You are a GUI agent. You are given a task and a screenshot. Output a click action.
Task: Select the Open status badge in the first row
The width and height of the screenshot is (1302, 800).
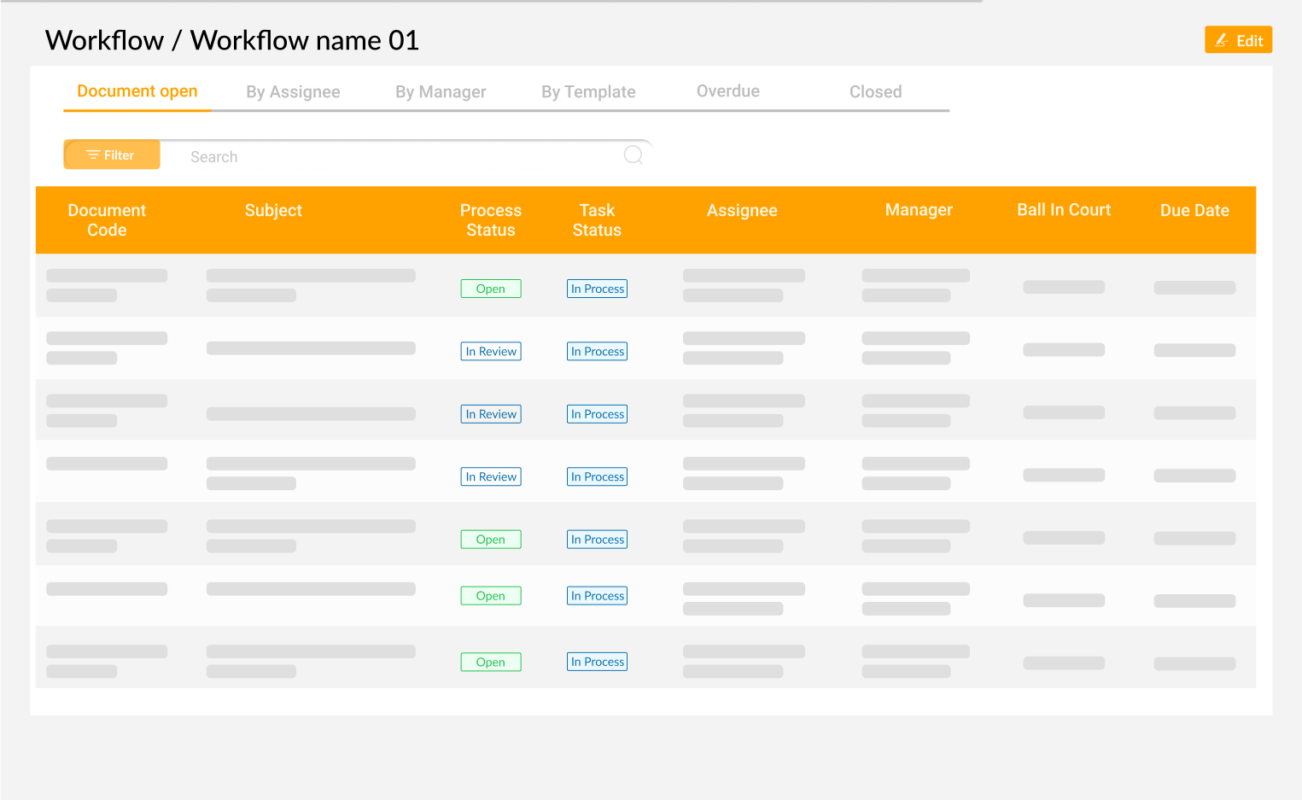pyautogui.click(x=490, y=288)
